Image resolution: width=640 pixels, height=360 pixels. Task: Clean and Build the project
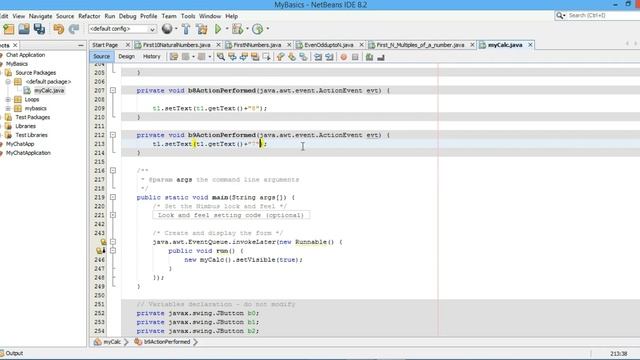202,29
